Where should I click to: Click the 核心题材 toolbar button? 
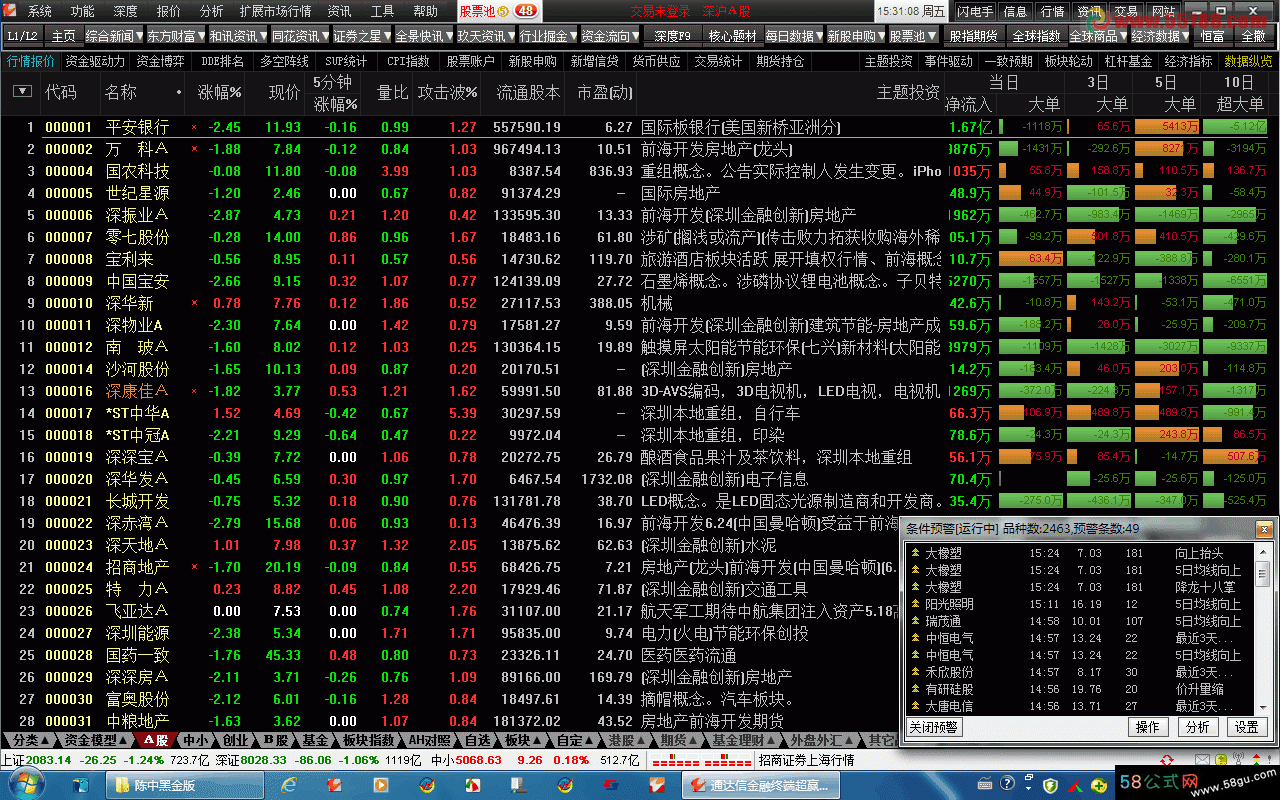pyautogui.click(x=732, y=36)
